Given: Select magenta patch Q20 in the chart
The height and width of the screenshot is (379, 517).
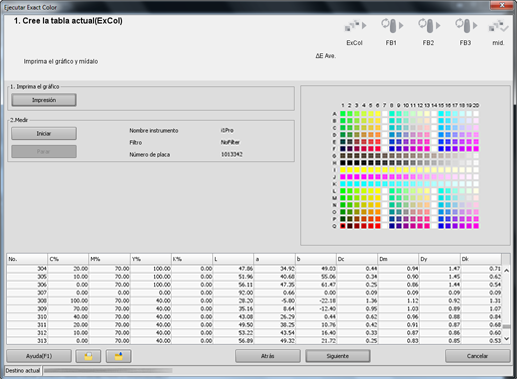Looking at the screenshot, I should [476, 226].
